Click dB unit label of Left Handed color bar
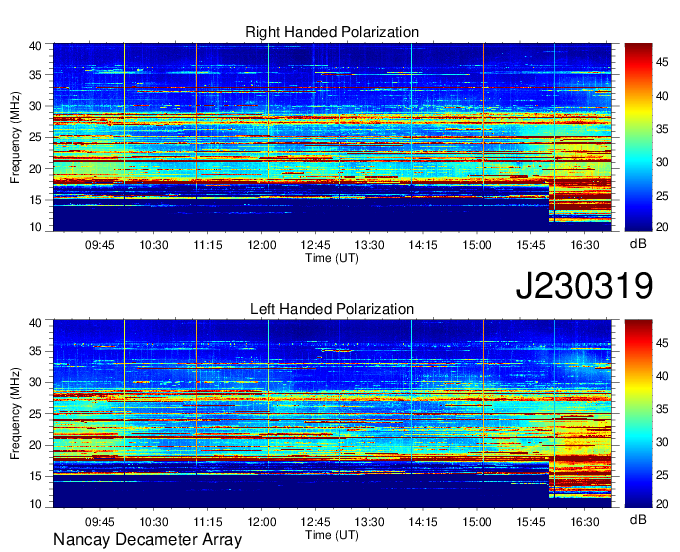Screen dimensions: 680x552 [638, 519]
